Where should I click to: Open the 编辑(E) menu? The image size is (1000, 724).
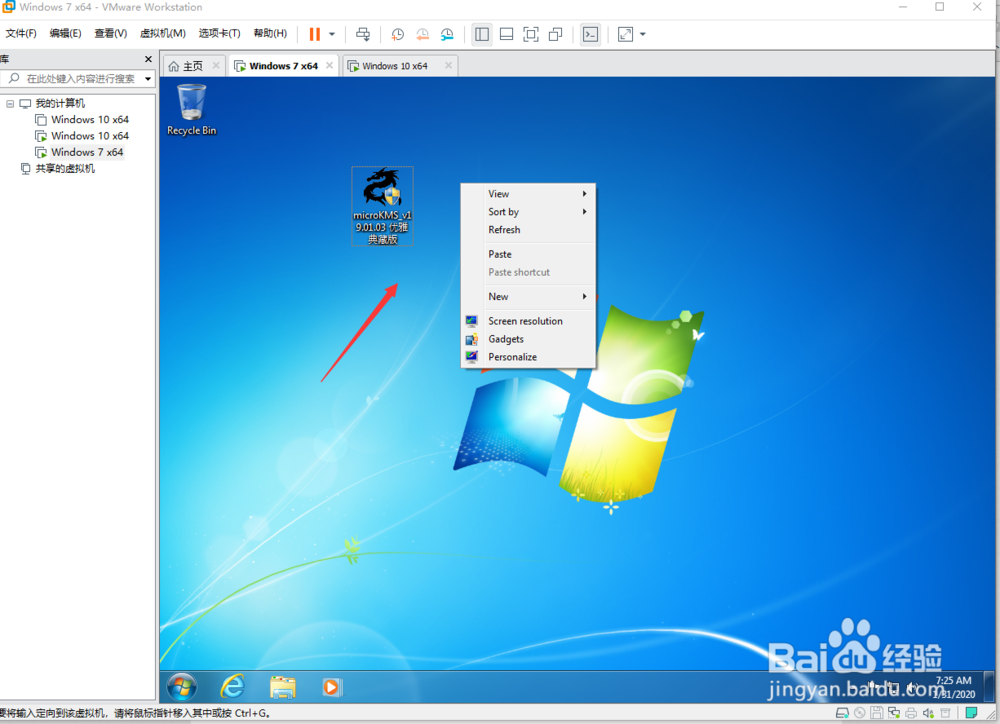(x=66, y=33)
